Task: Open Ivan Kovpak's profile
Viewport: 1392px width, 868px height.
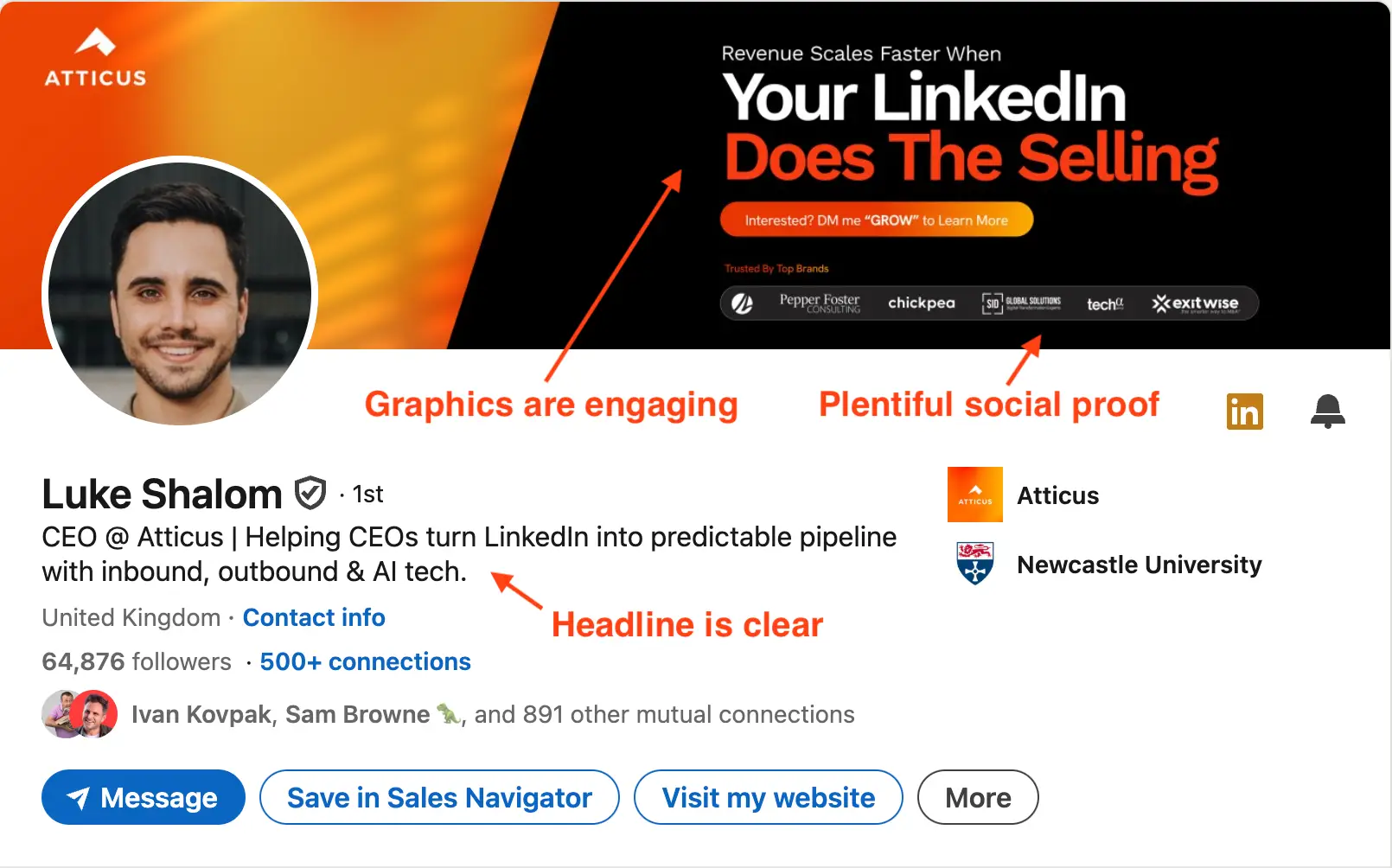Action: [200, 714]
